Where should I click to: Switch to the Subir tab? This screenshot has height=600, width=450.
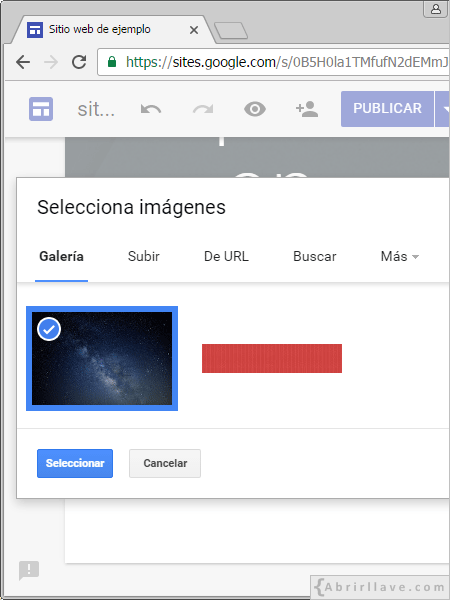click(x=143, y=256)
